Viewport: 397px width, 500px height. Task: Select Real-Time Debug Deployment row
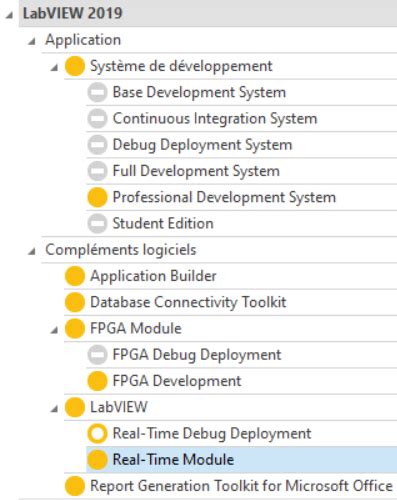coord(242,433)
